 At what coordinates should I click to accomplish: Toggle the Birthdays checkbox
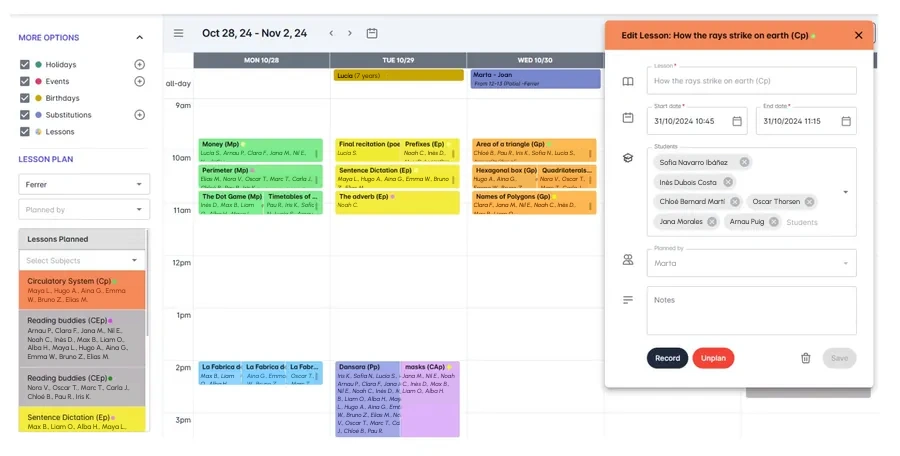[25, 98]
